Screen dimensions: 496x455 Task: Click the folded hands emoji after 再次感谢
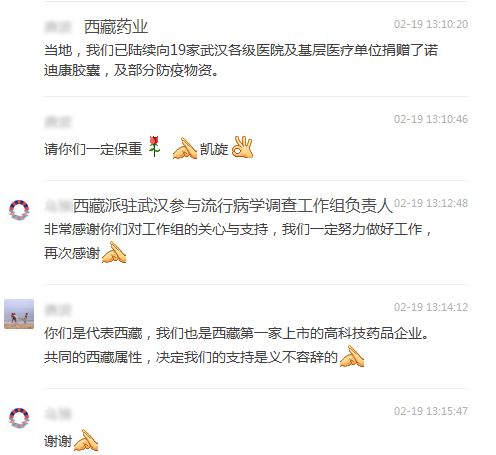click(114, 252)
